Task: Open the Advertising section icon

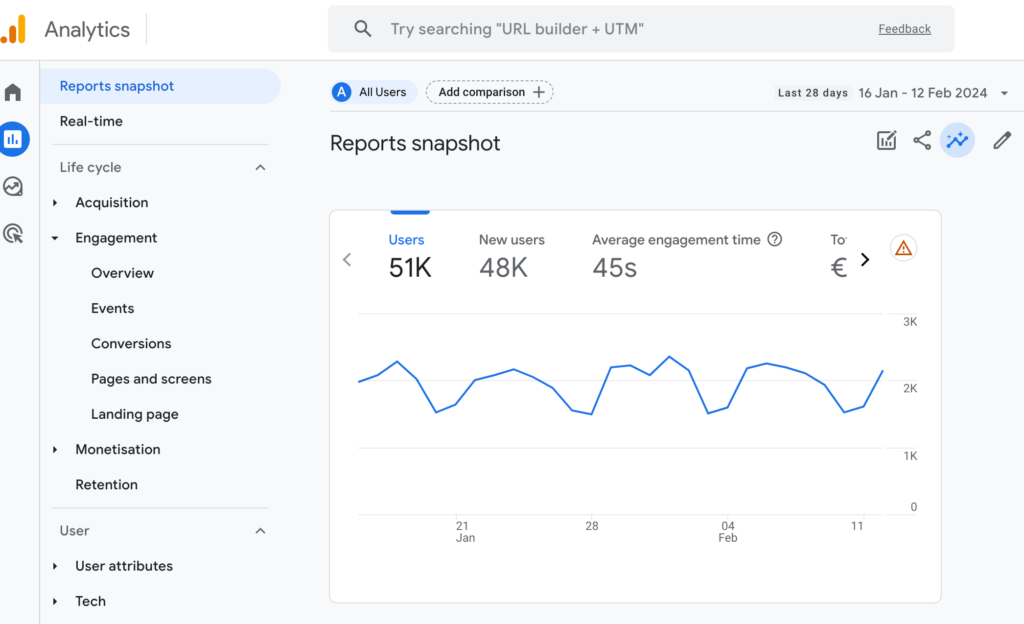Action: pyautogui.click(x=14, y=233)
